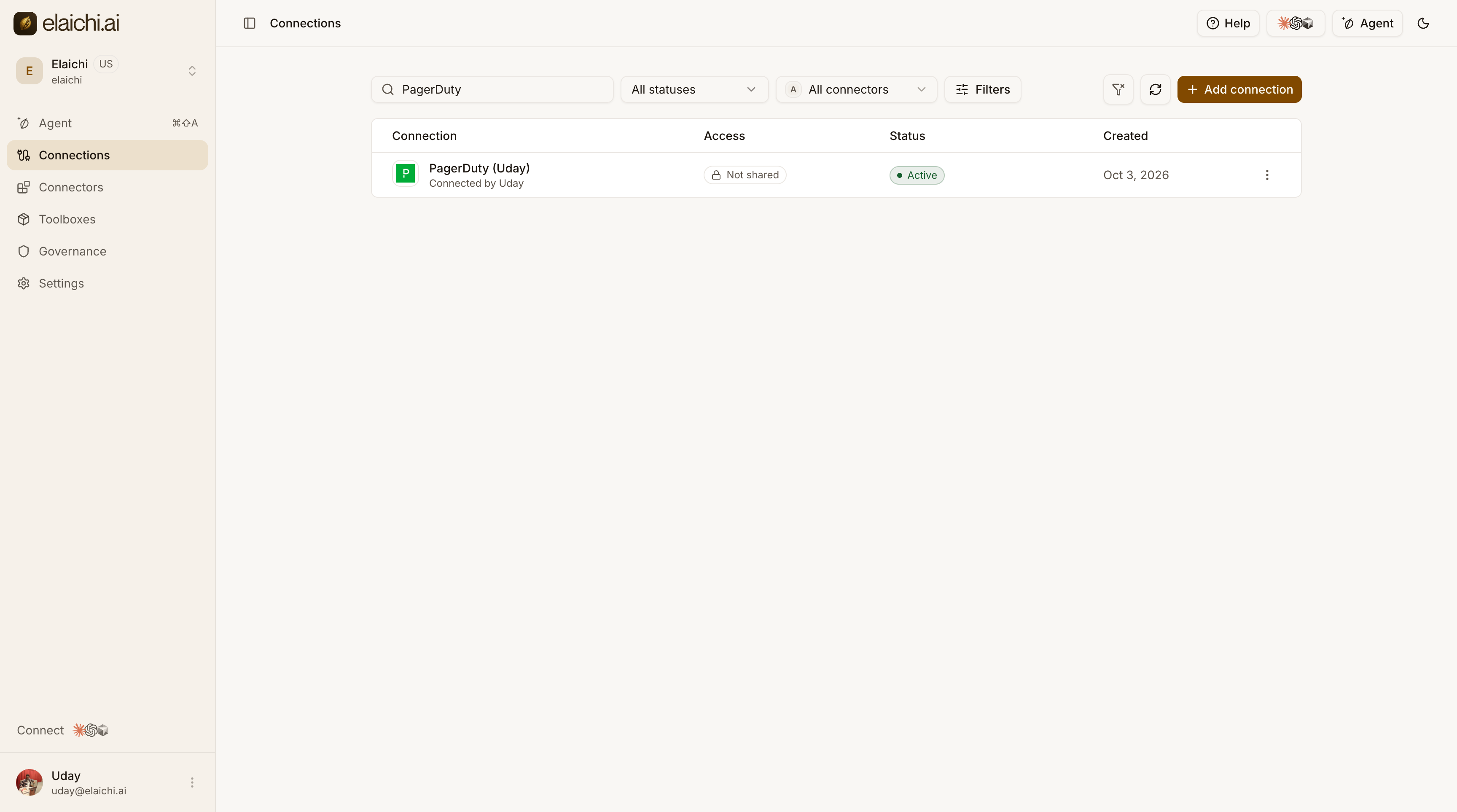Open Governance in the sidebar
The height and width of the screenshot is (812, 1457).
108,251
